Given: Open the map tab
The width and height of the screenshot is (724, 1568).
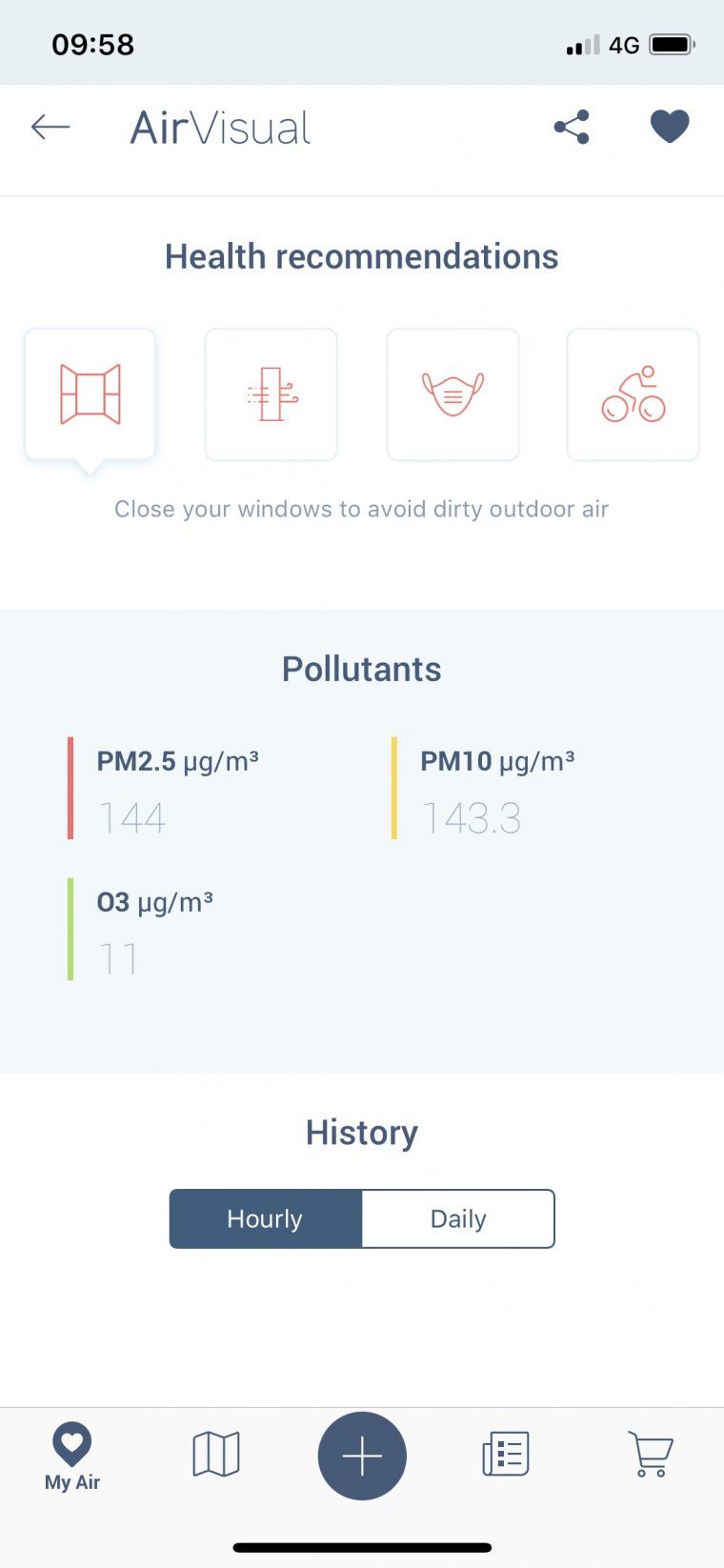Looking at the screenshot, I should point(216,1455).
